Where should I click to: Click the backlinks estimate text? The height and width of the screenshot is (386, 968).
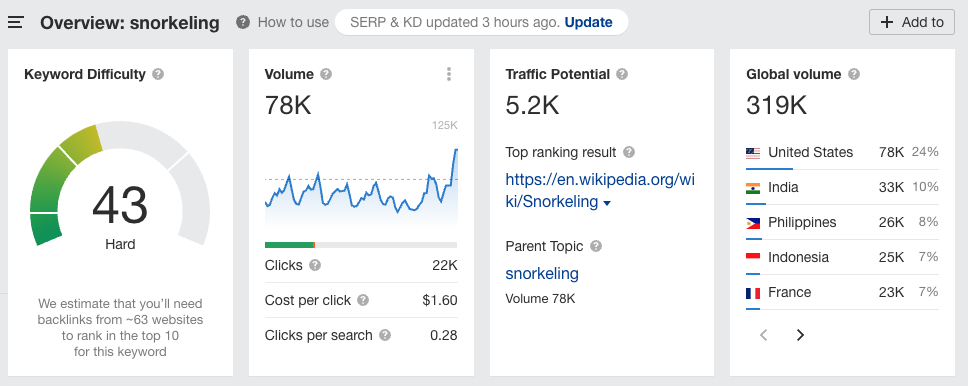[x=120, y=328]
